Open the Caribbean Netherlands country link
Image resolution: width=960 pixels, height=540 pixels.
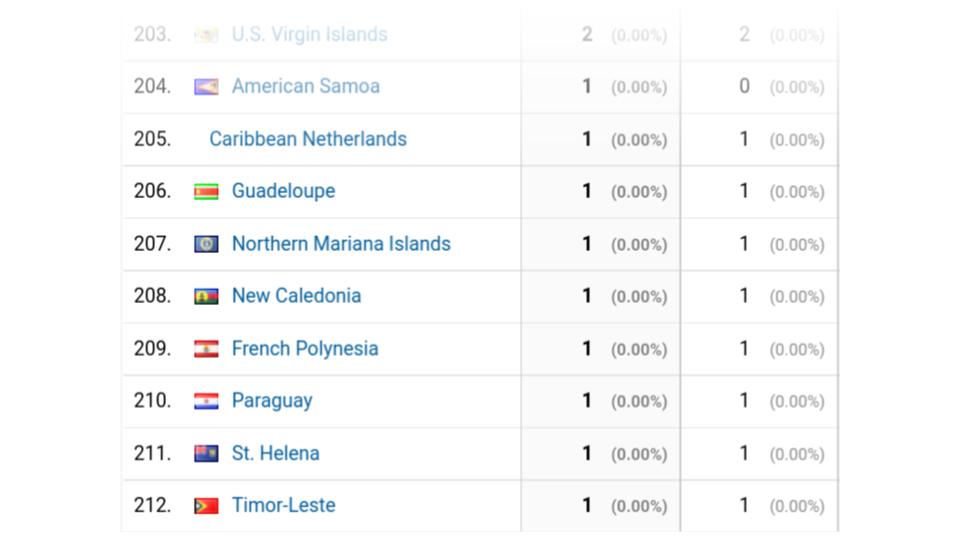coord(308,139)
